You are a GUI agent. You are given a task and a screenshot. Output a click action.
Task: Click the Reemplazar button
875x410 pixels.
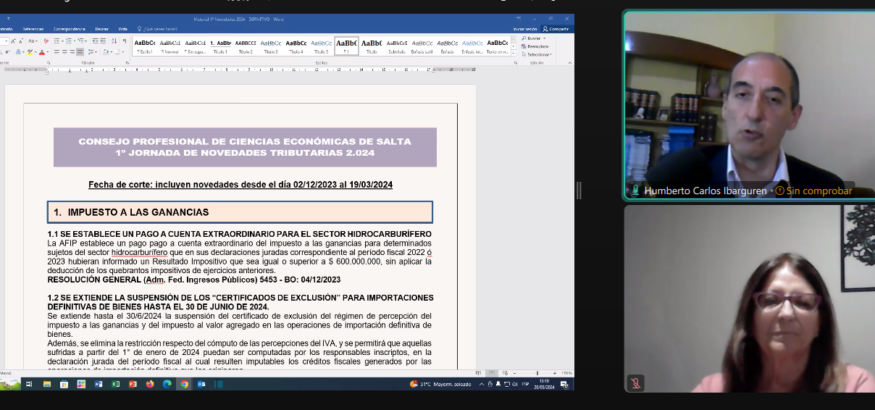coord(536,46)
